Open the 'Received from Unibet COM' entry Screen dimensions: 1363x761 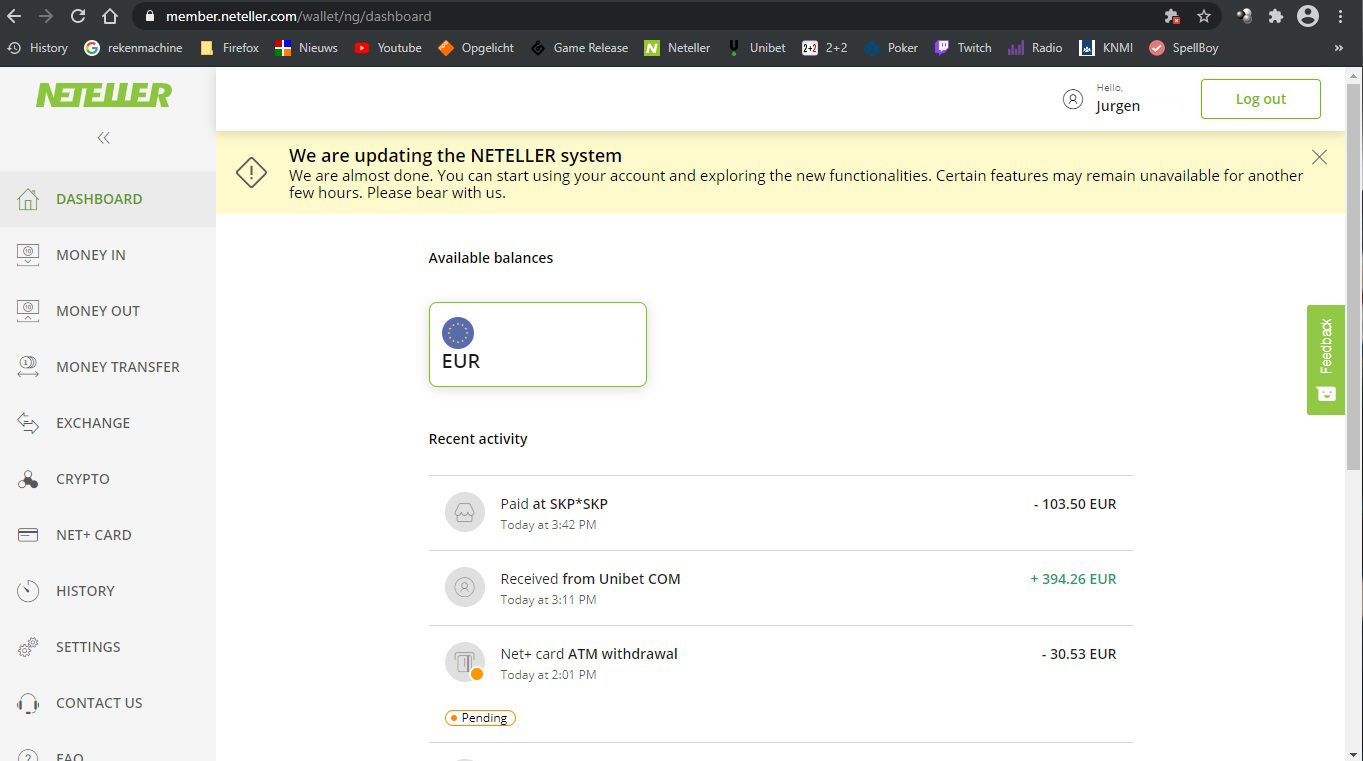pos(780,588)
